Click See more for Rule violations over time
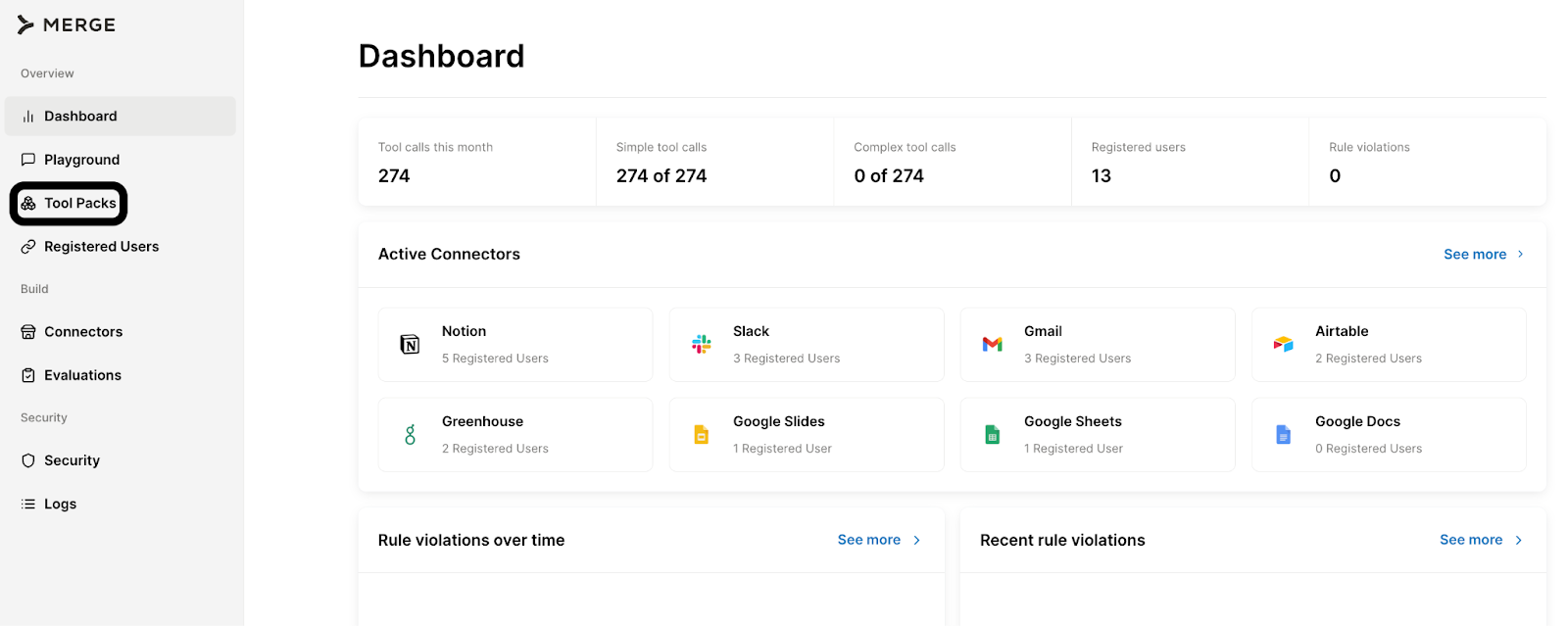 (x=869, y=540)
